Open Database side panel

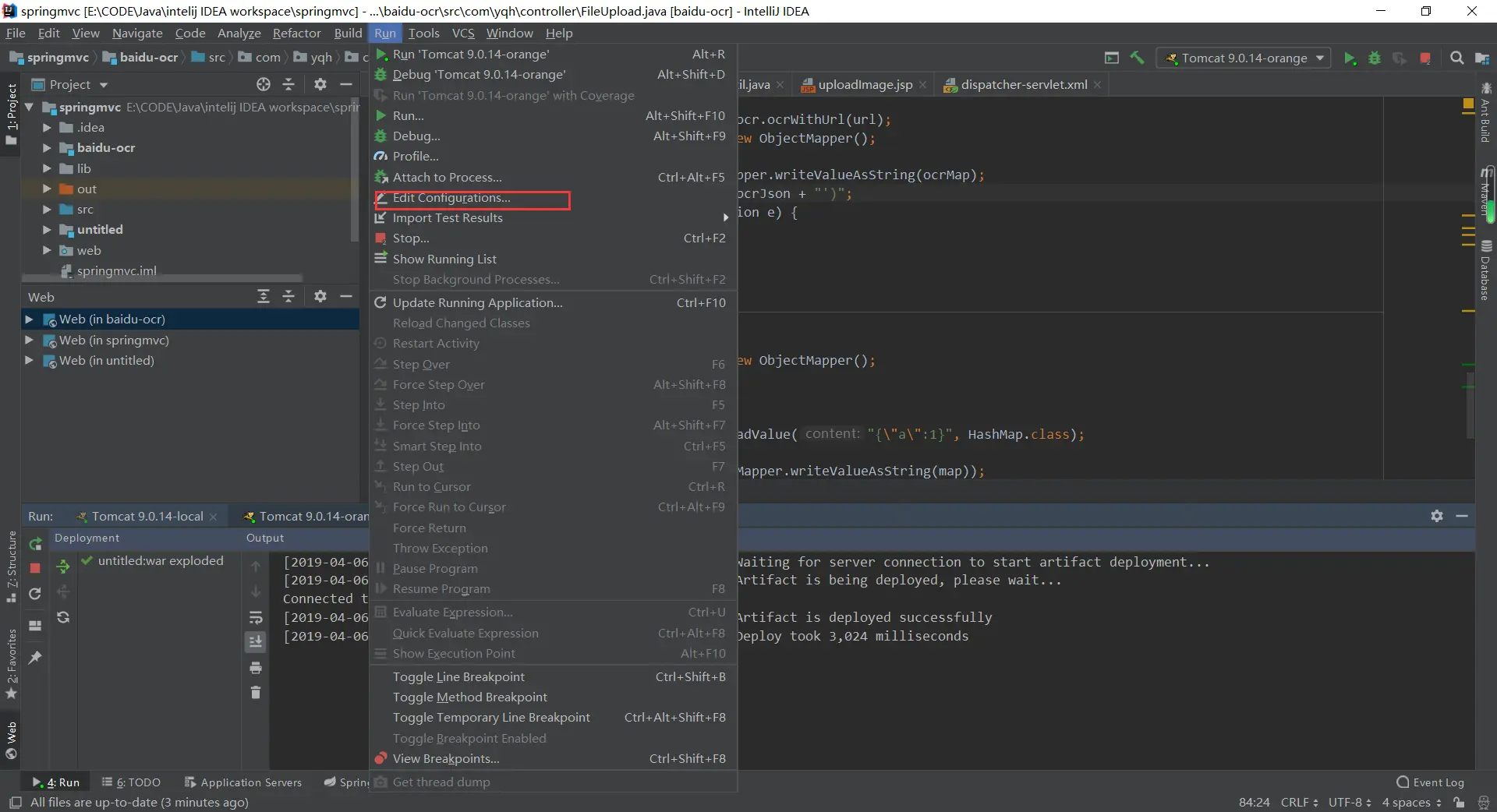pos(1485,271)
